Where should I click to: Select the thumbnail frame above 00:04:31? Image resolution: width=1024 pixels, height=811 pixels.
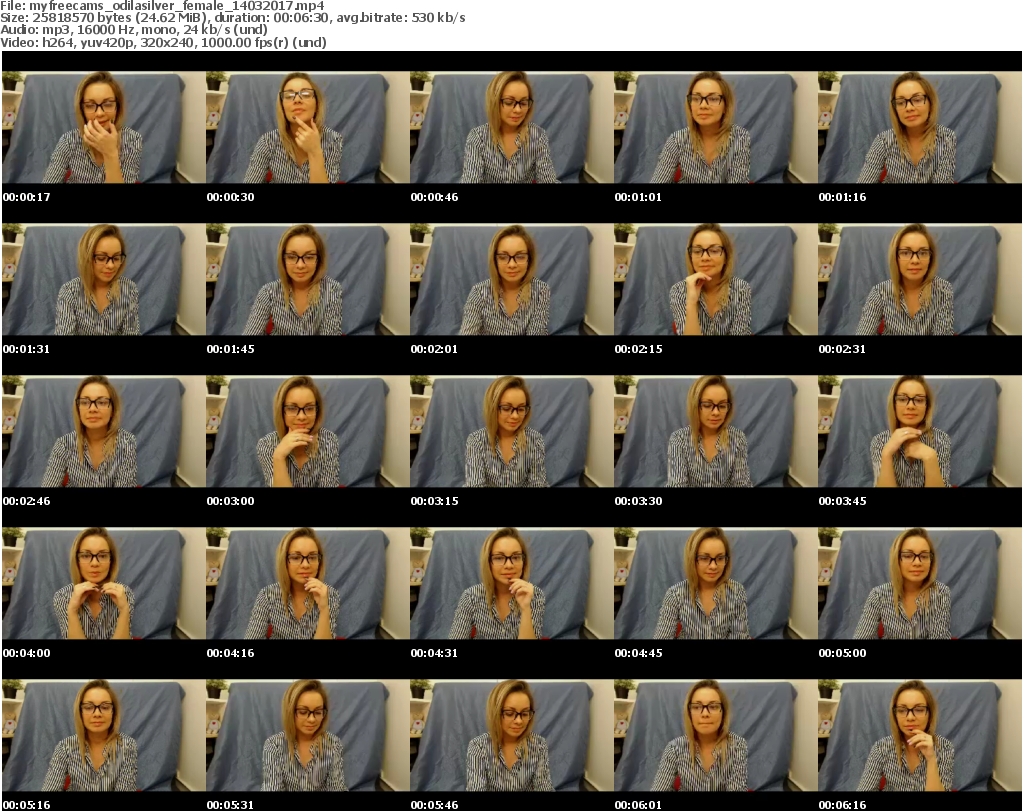click(x=511, y=583)
